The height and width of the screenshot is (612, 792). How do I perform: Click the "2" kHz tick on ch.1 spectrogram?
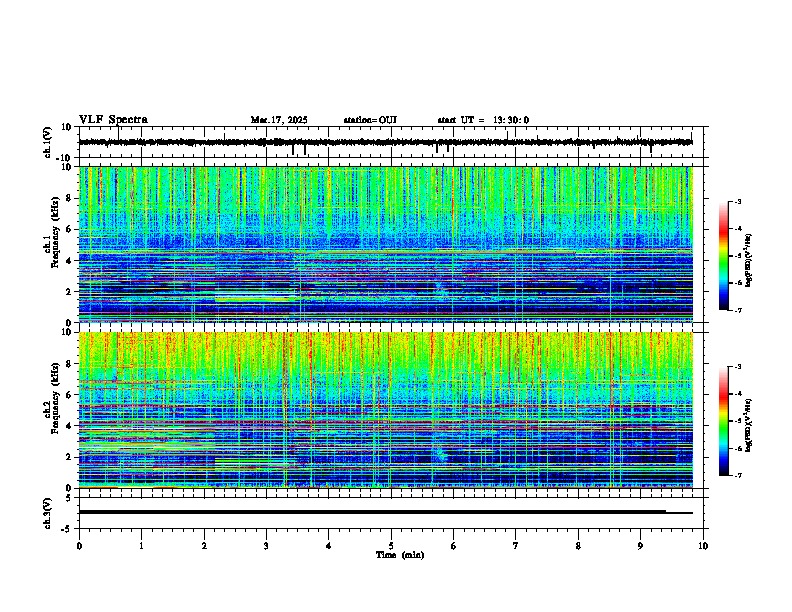[70, 292]
